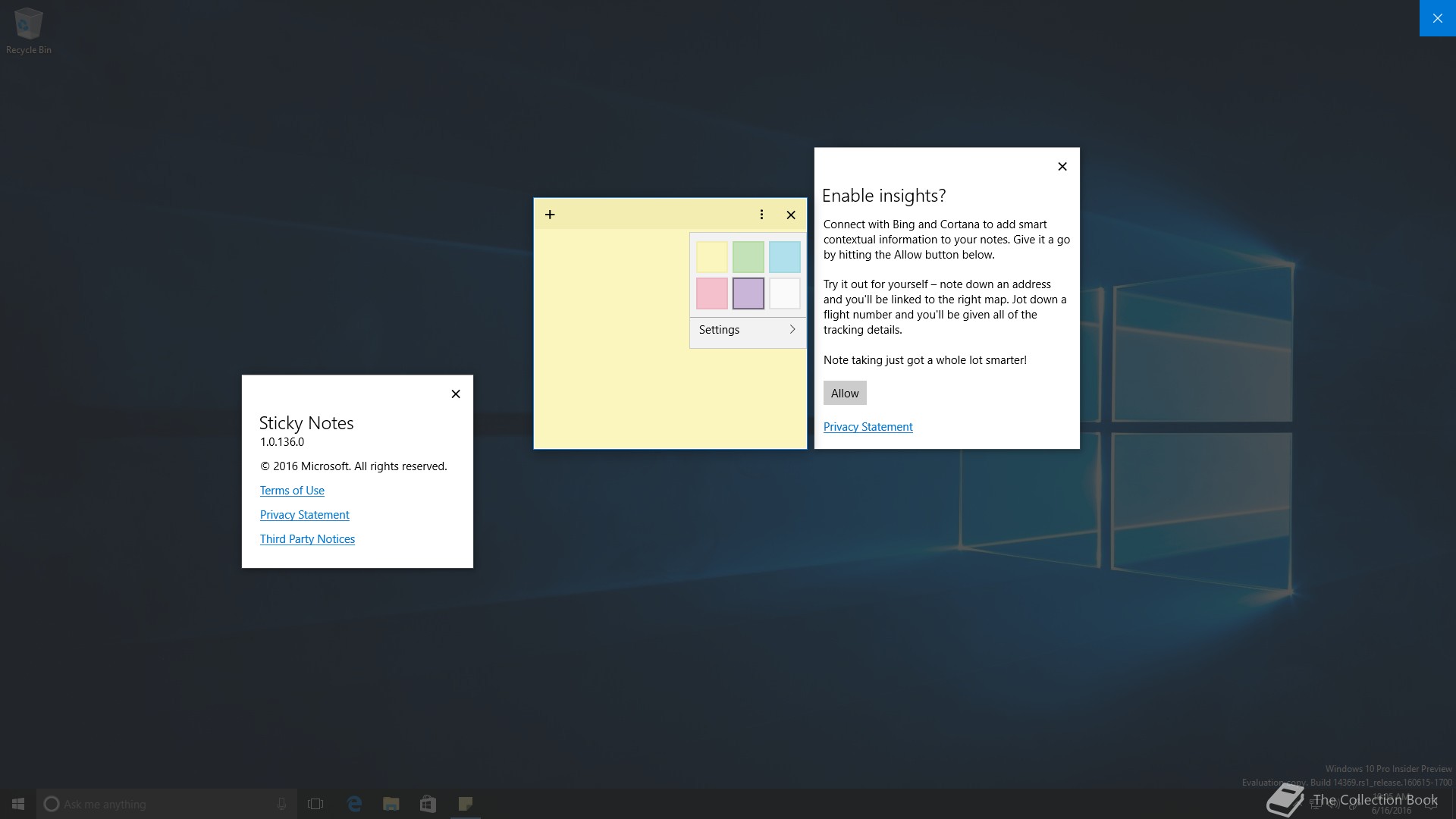Open the Windows Start menu
Image resolution: width=1456 pixels, height=819 pixels.
pos(18,804)
